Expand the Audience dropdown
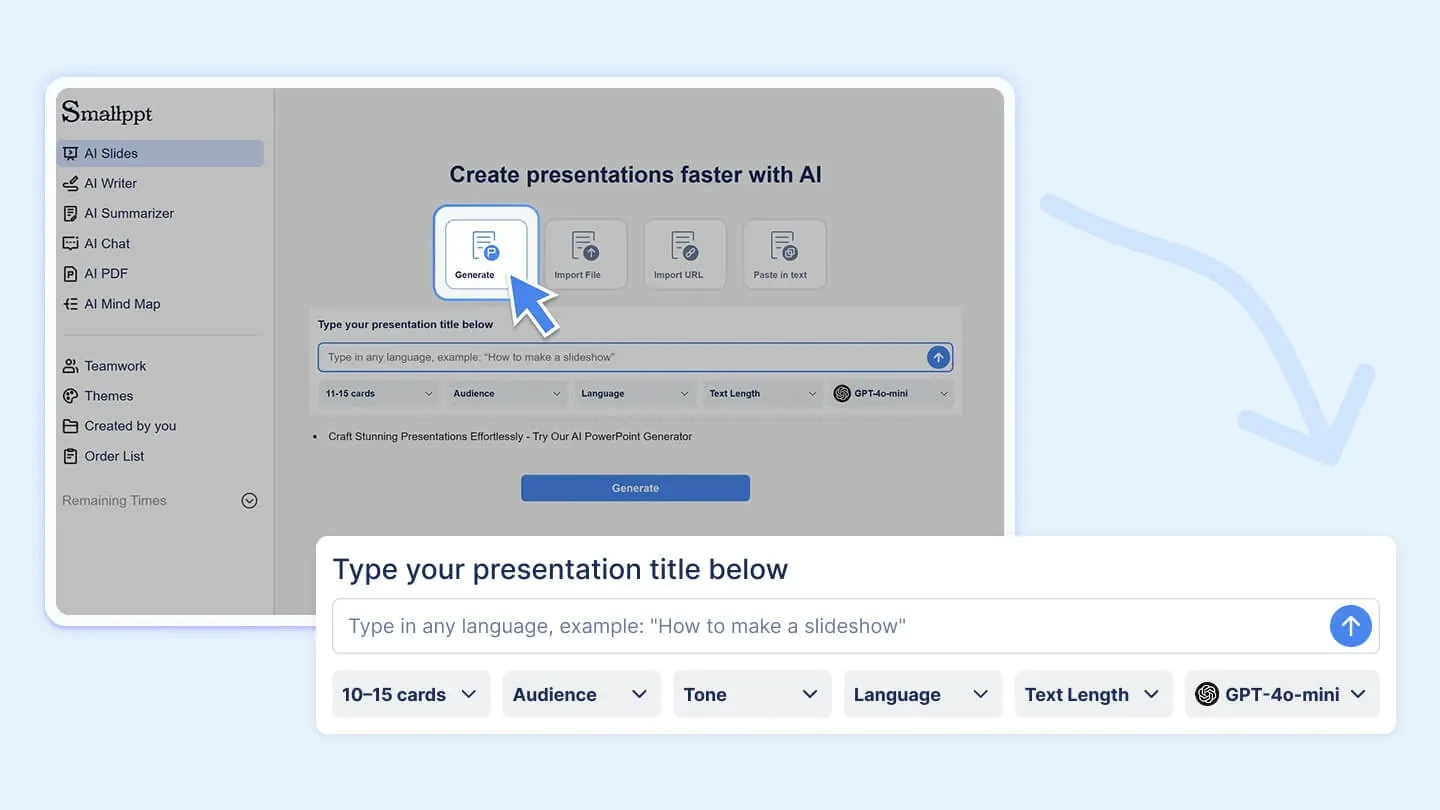Image resolution: width=1440 pixels, height=810 pixels. (581, 694)
